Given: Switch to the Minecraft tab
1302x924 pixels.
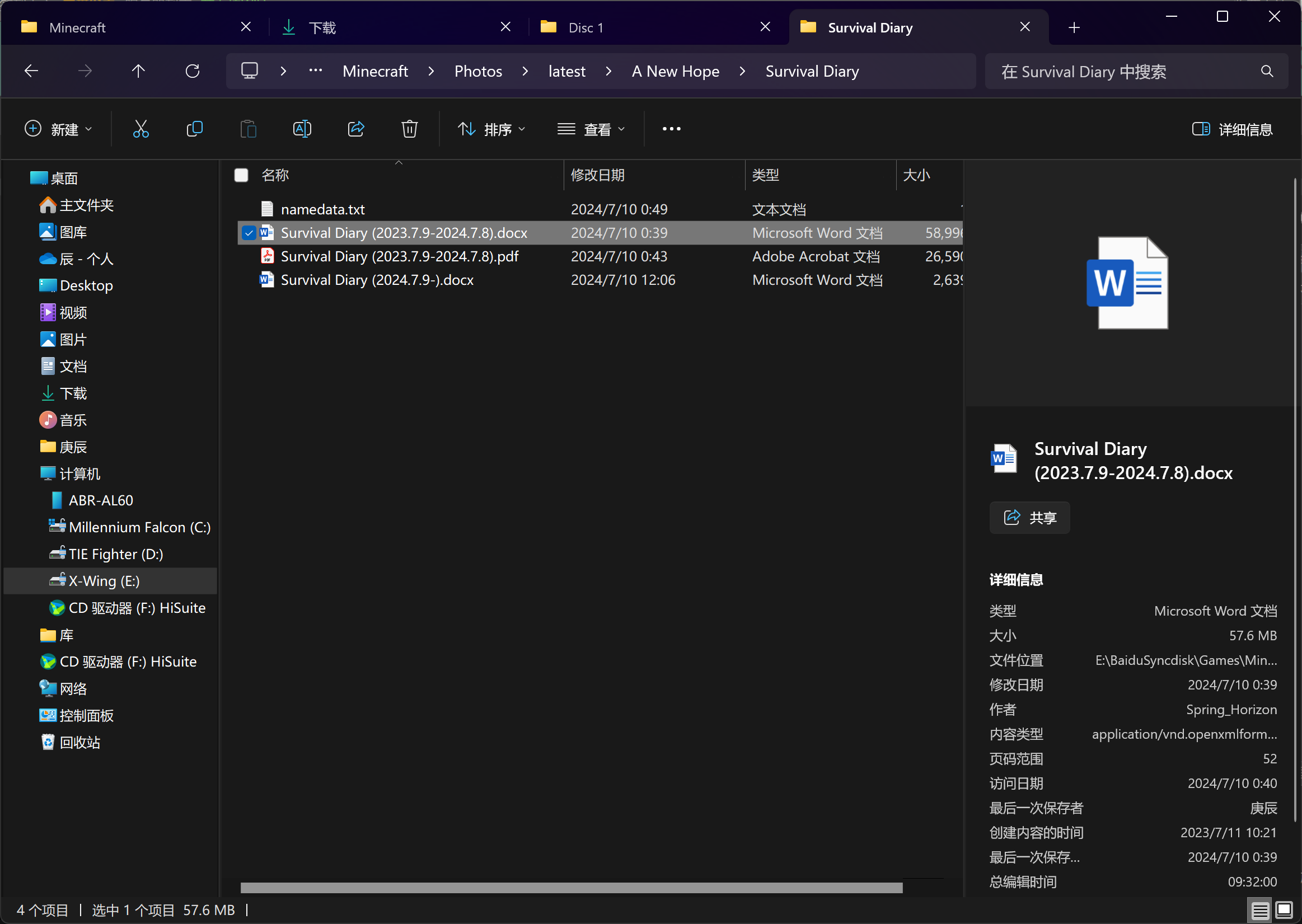Looking at the screenshot, I should pyautogui.click(x=134, y=27).
